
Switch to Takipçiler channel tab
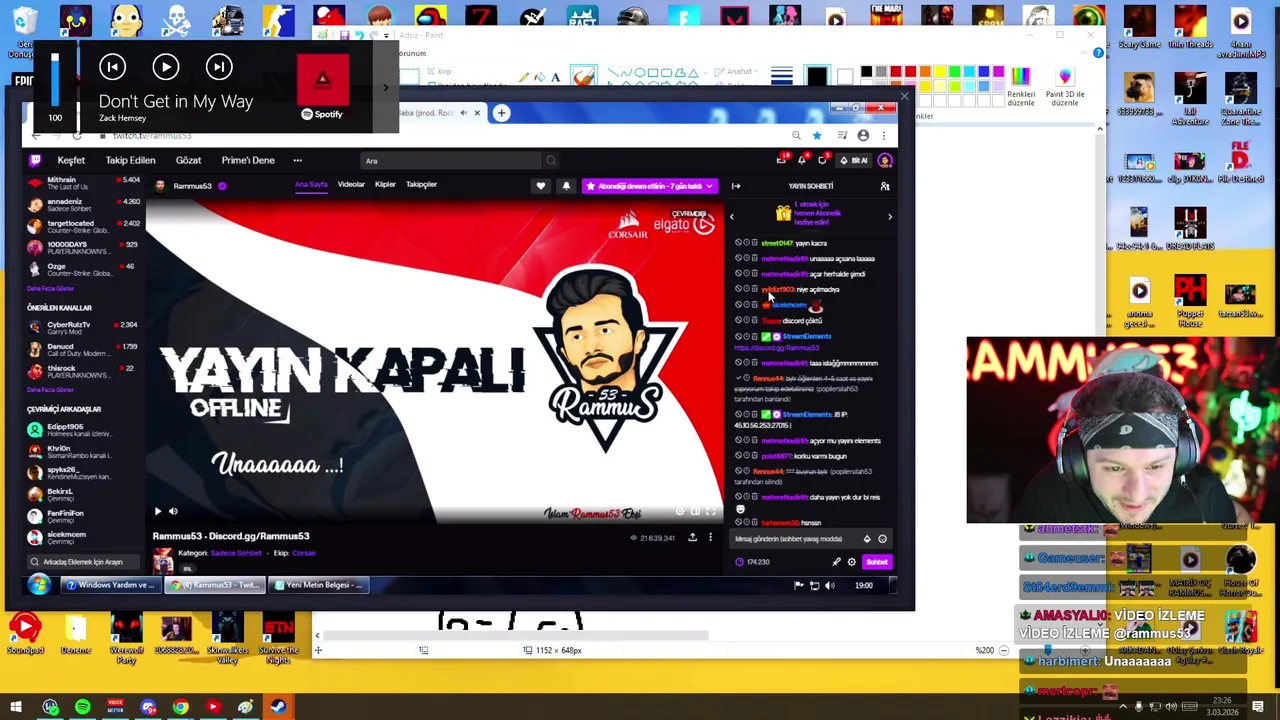click(x=421, y=185)
